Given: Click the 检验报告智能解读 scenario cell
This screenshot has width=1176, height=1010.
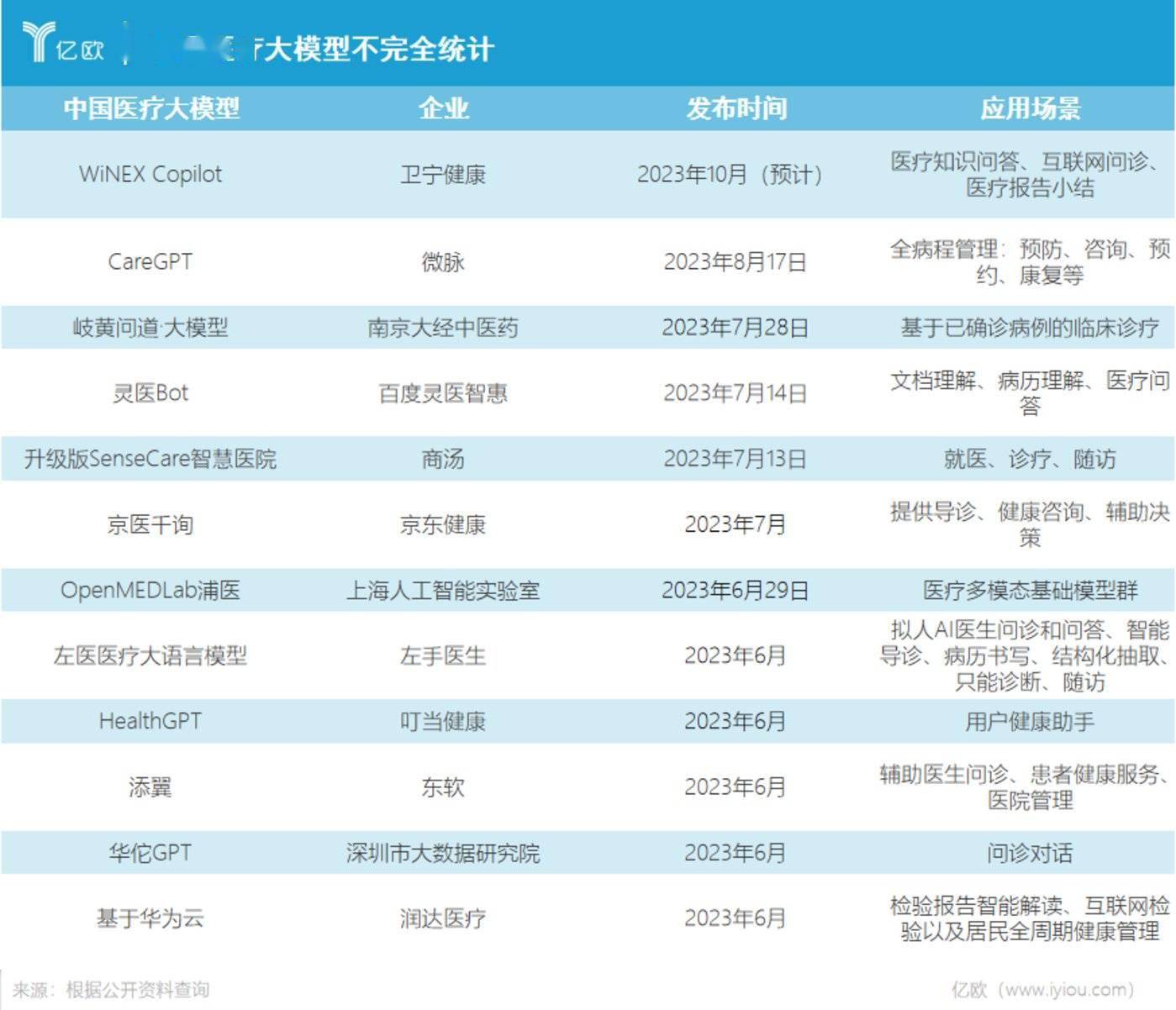Looking at the screenshot, I should pyautogui.click(x=1030, y=918).
